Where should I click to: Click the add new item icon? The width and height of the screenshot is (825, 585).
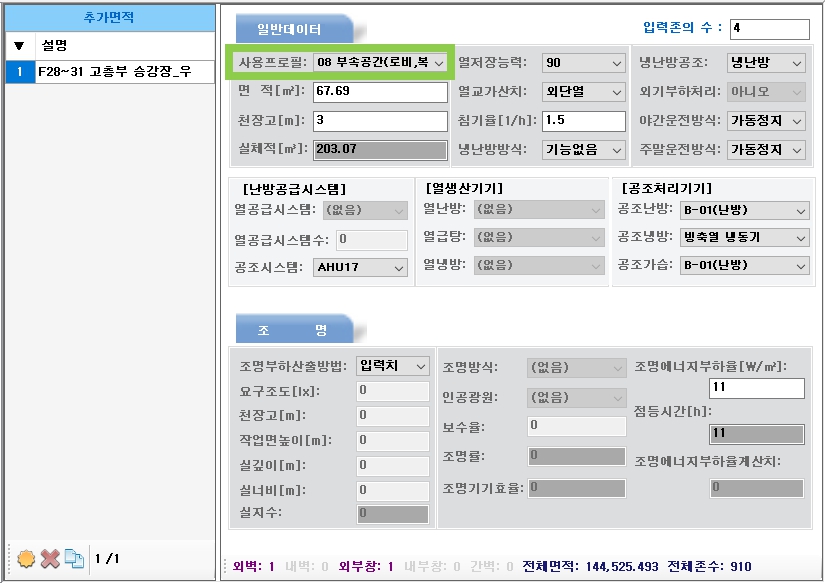(25, 558)
